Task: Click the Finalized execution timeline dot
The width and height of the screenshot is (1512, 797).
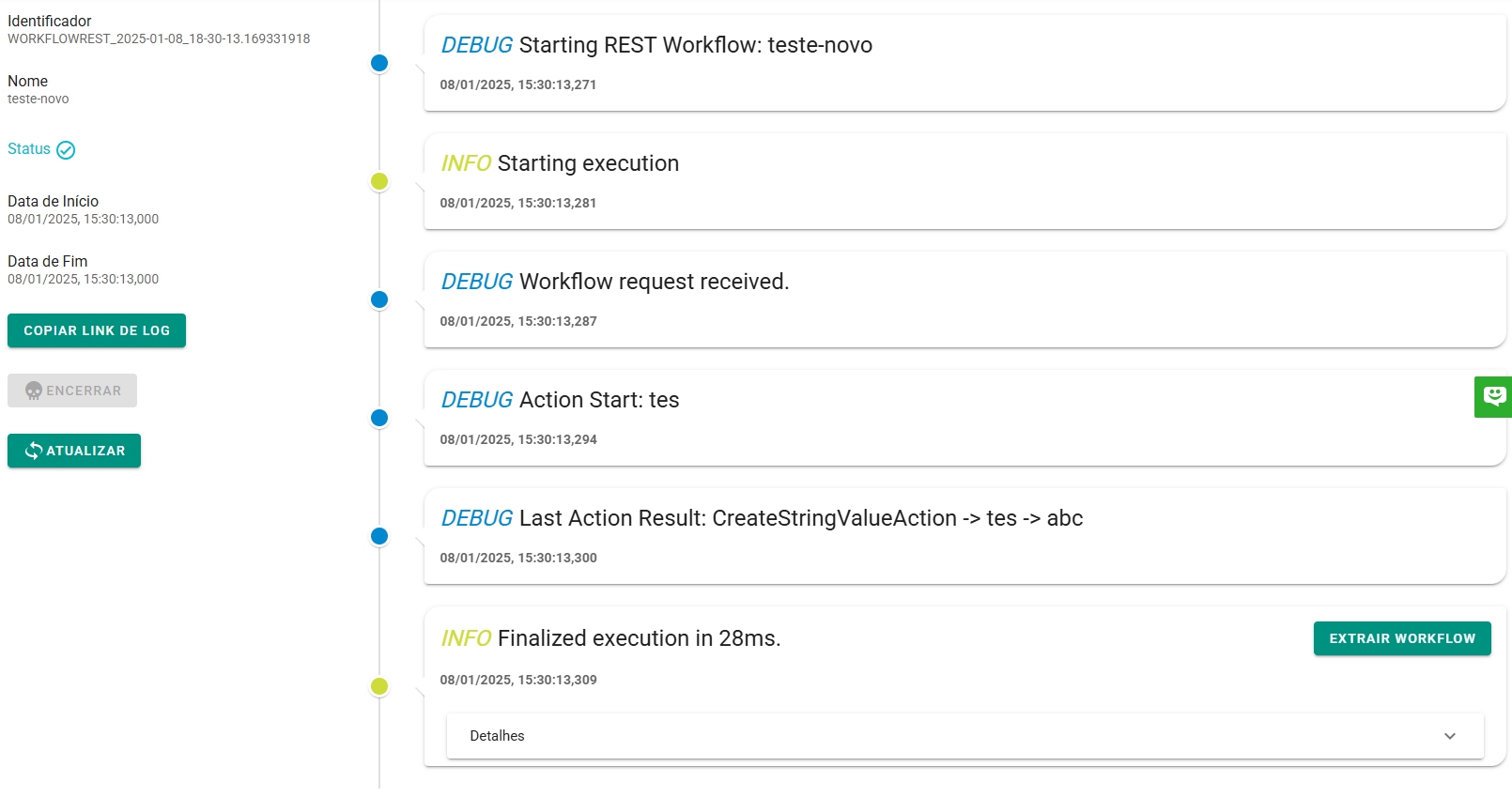Action: click(379, 686)
